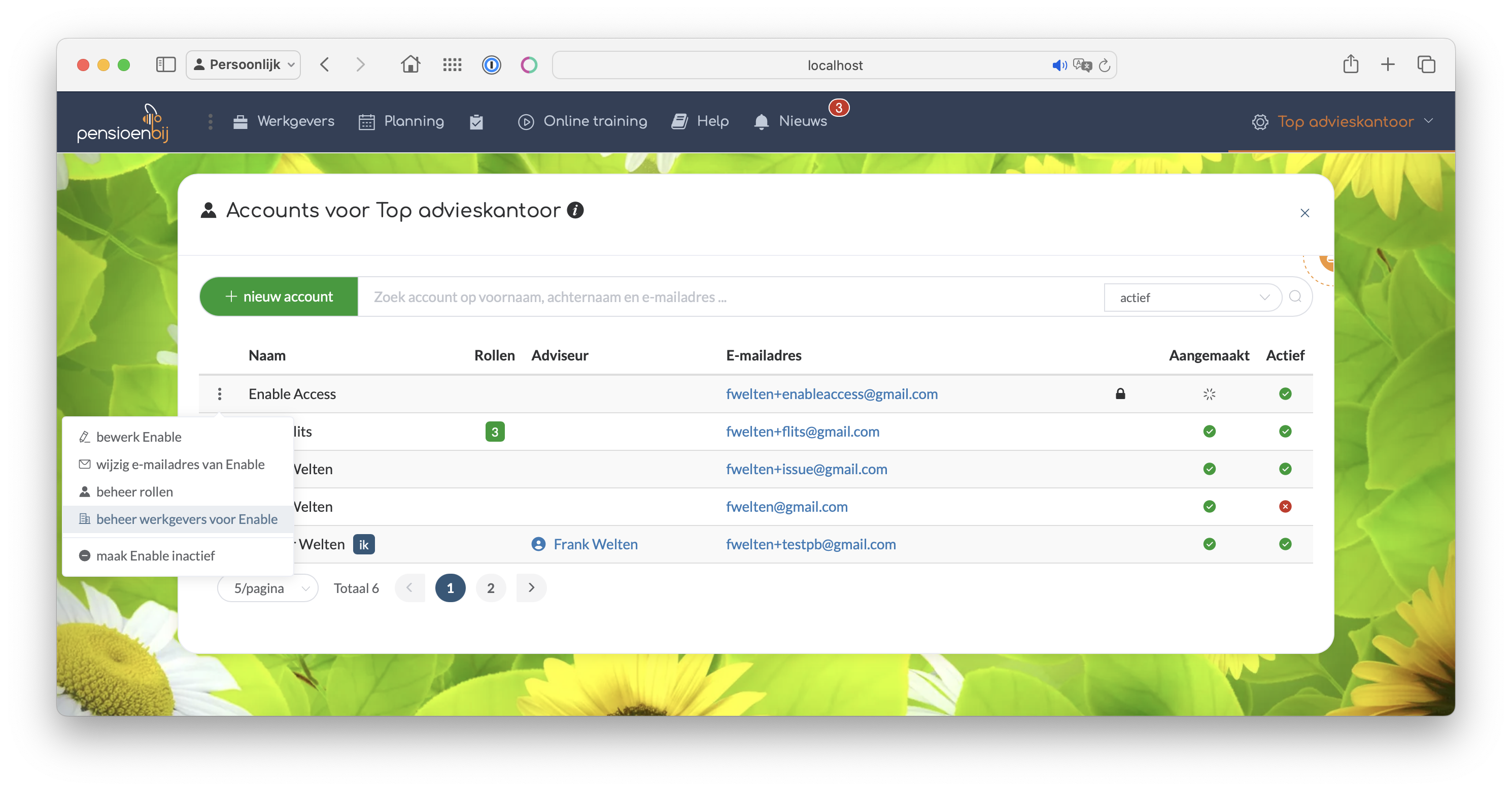The height and width of the screenshot is (791, 1512).
Task: Click the Safari share icon
Action: (1351, 63)
